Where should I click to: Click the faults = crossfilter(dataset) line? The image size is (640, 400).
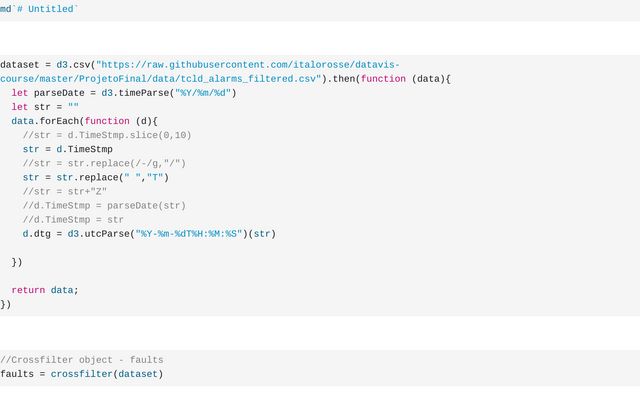click(x=82, y=374)
